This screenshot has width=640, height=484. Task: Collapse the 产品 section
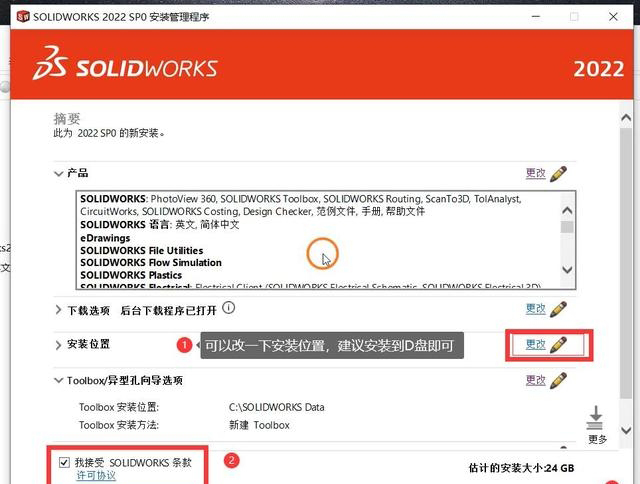click(58, 173)
